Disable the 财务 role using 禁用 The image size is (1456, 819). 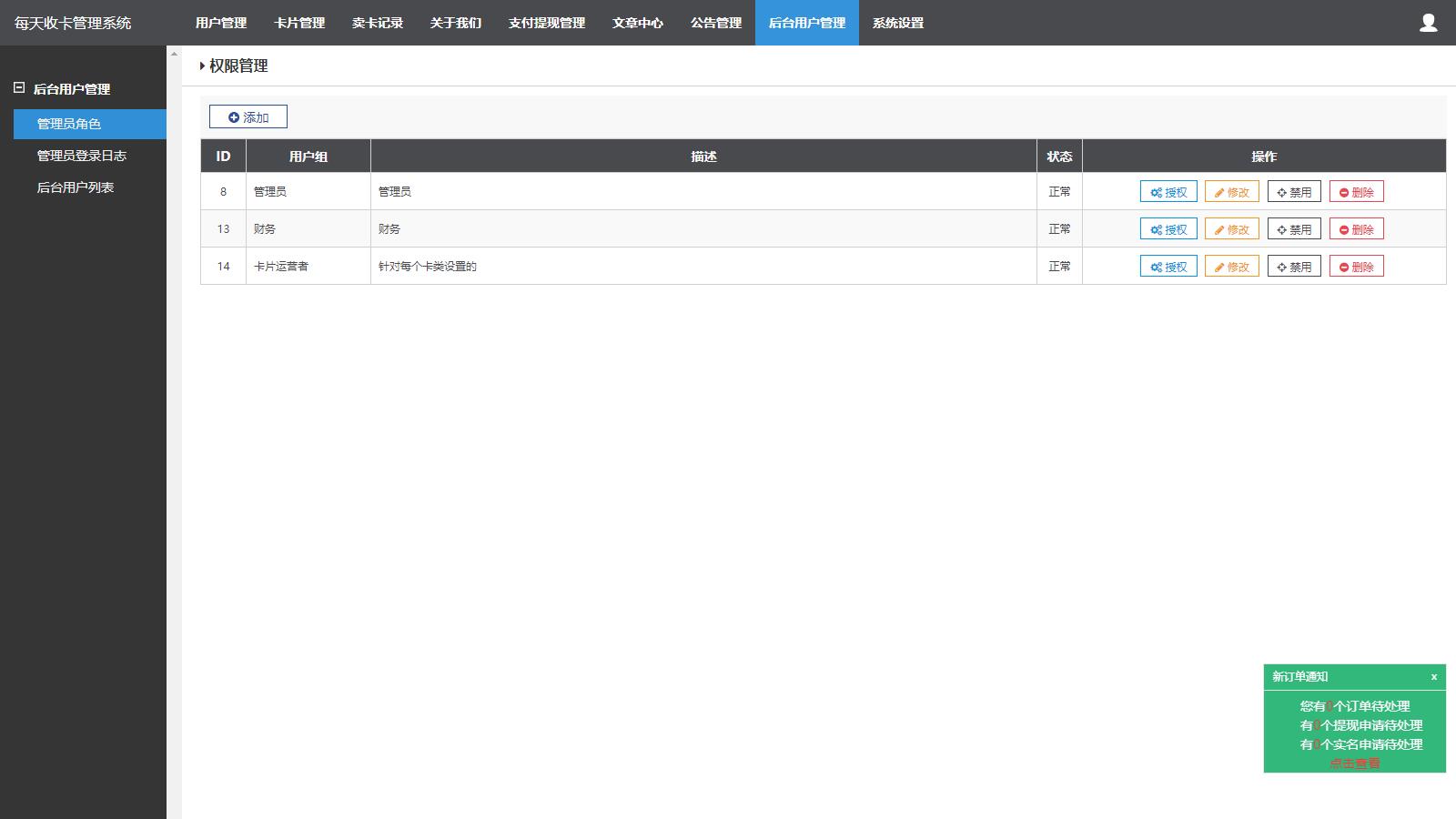tap(1293, 229)
